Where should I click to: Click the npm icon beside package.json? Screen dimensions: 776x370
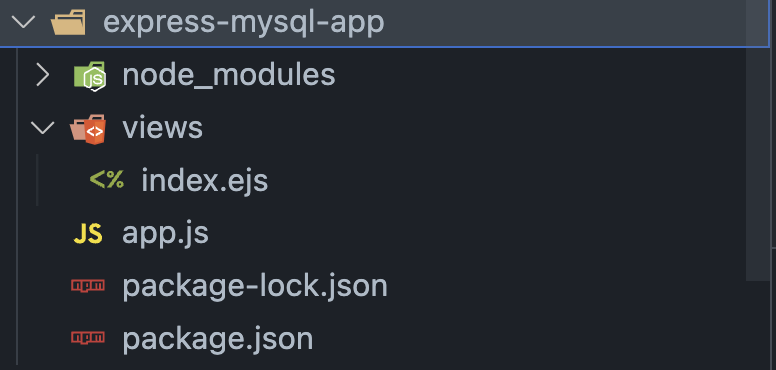[88, 338]
